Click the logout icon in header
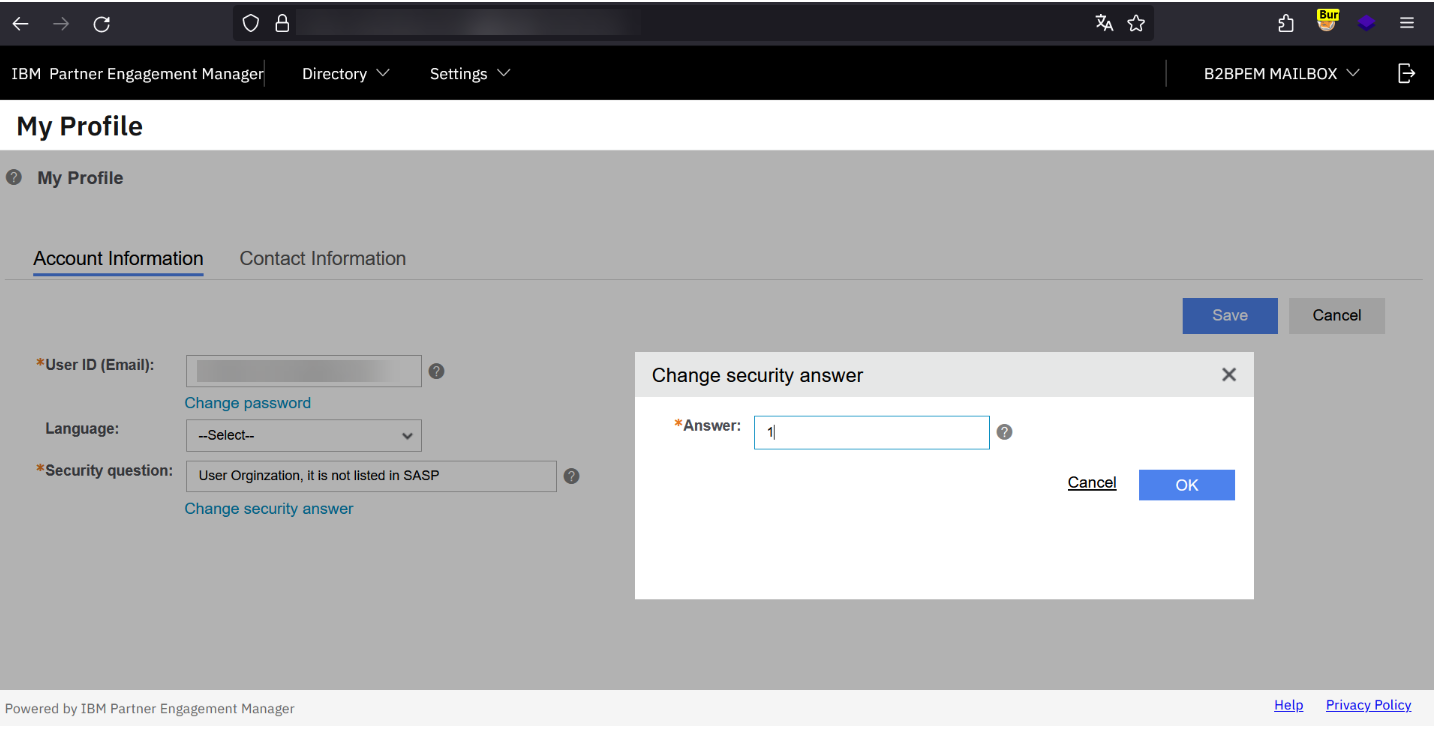Viewport: 1453px width, 729px height. click(x=1406, y=73)
